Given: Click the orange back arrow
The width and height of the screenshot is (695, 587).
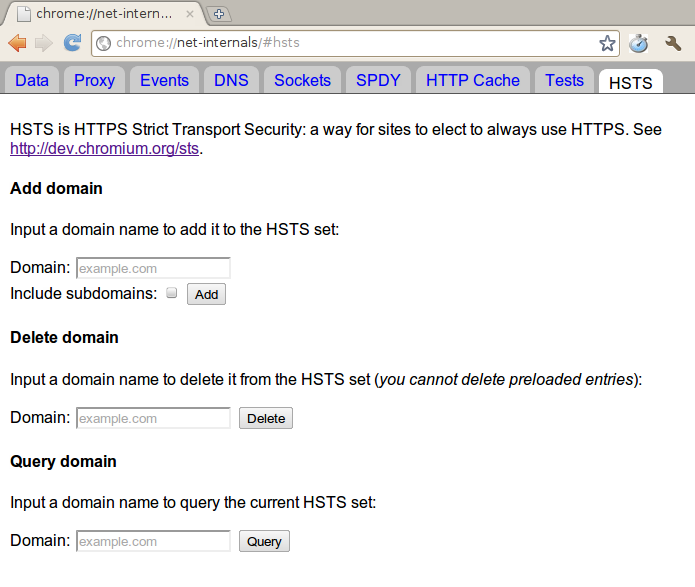Looking at the screenshot, I should [x=17, y=43].
